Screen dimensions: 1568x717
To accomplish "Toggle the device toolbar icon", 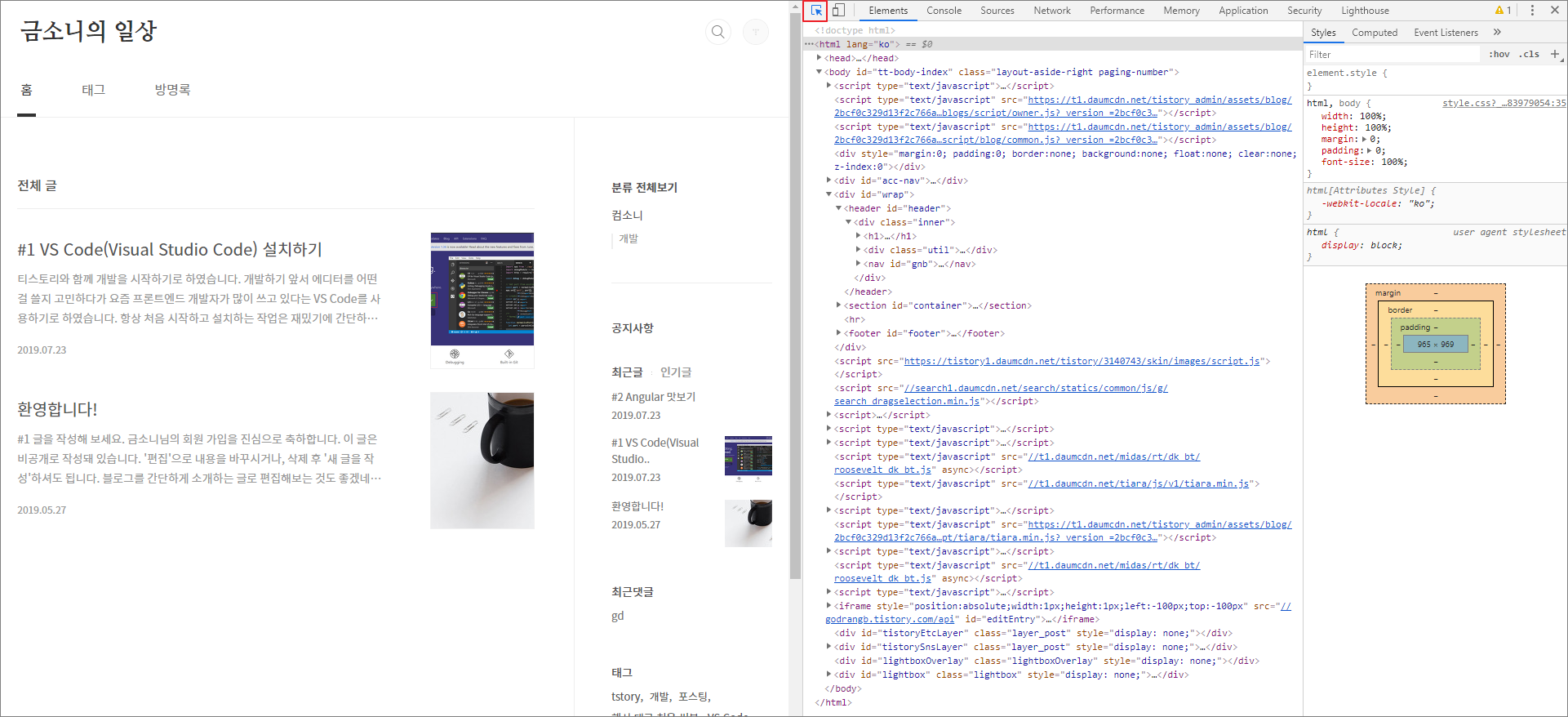I will tap(838, 11).
